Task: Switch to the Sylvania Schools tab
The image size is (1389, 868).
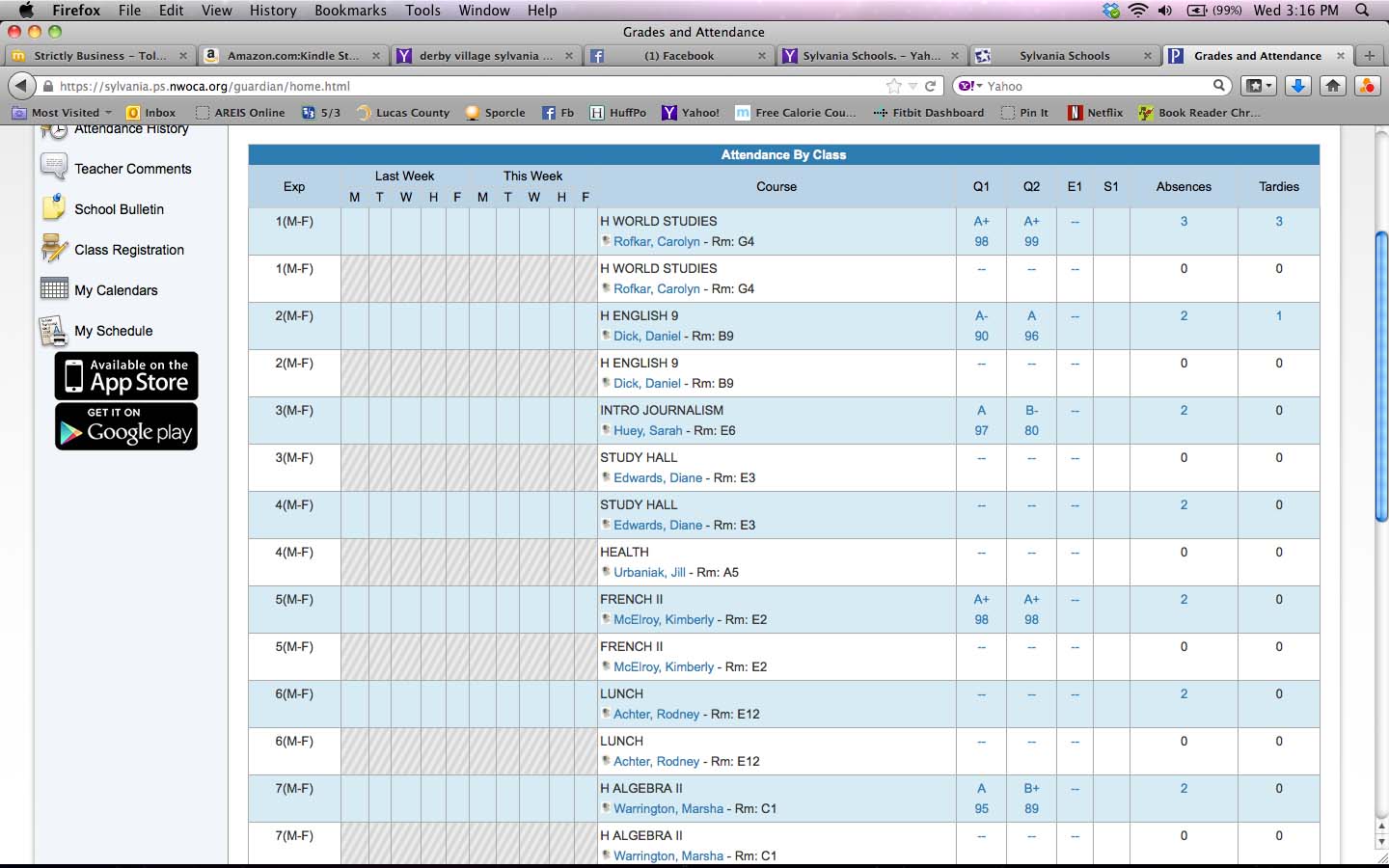Action: tap(1064, 56)
